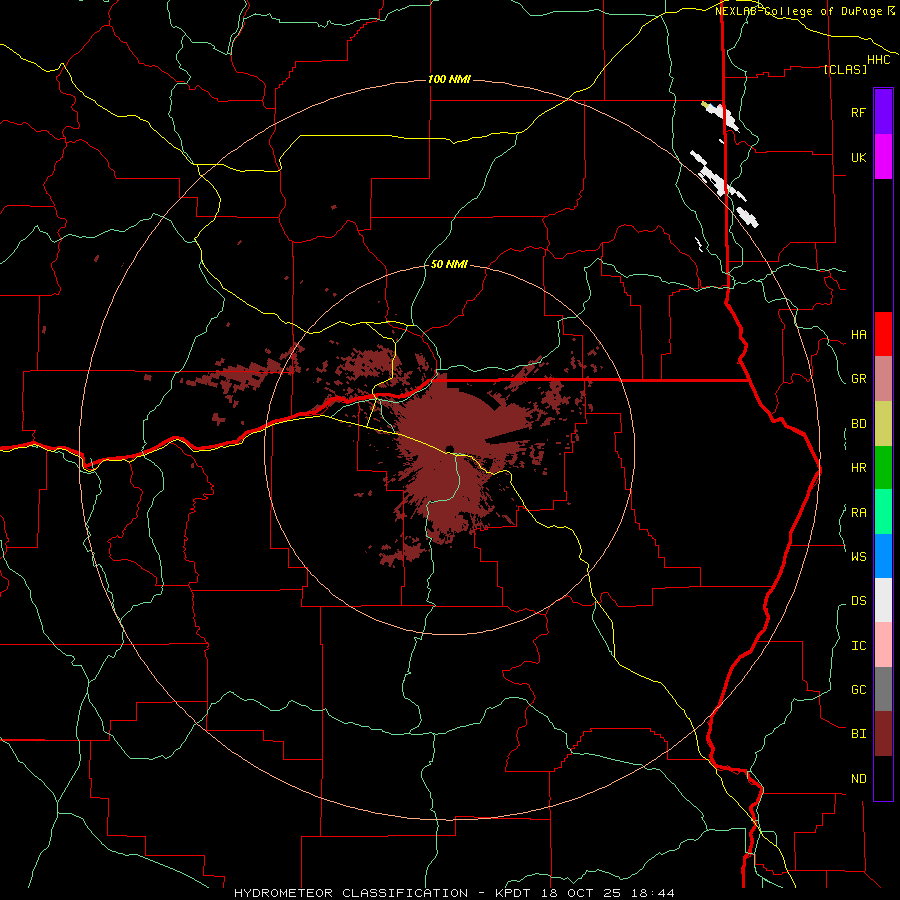
Task: Click the IC legend label
Action: (858, 646)
